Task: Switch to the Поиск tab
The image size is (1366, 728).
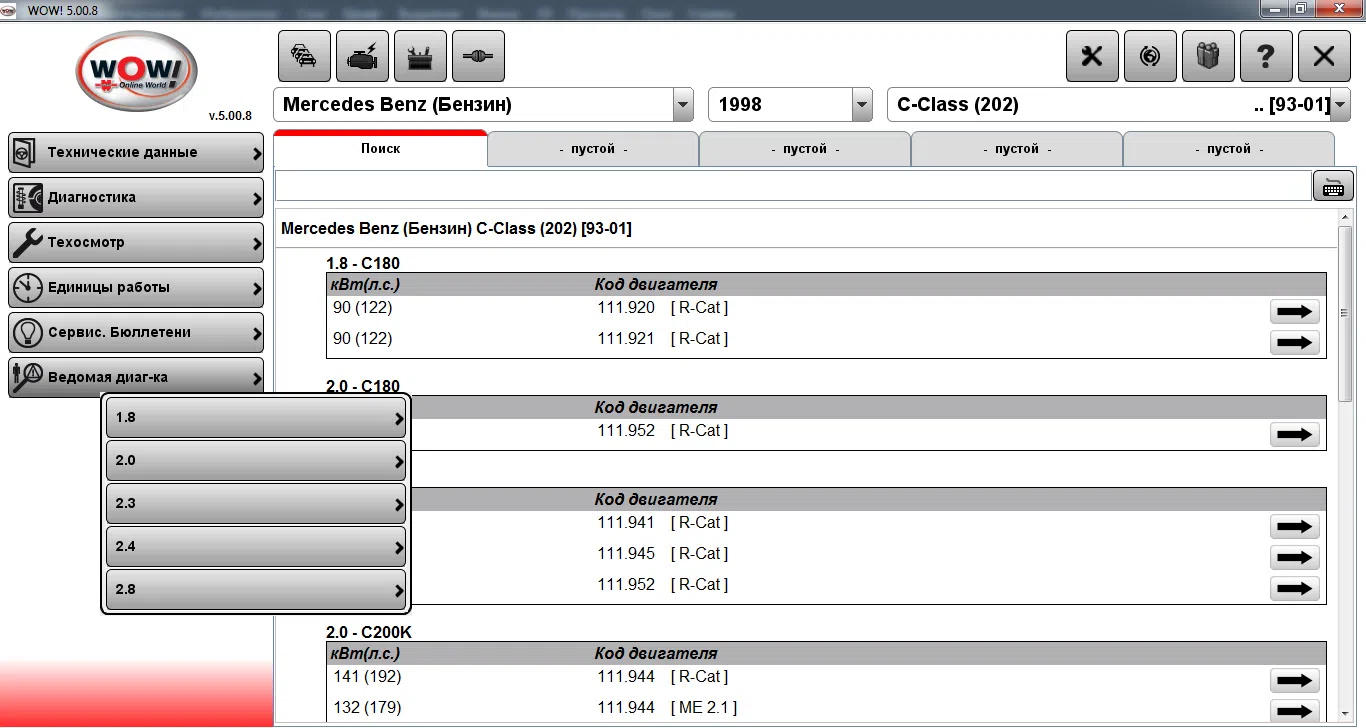Action: (x=380, y=148)
